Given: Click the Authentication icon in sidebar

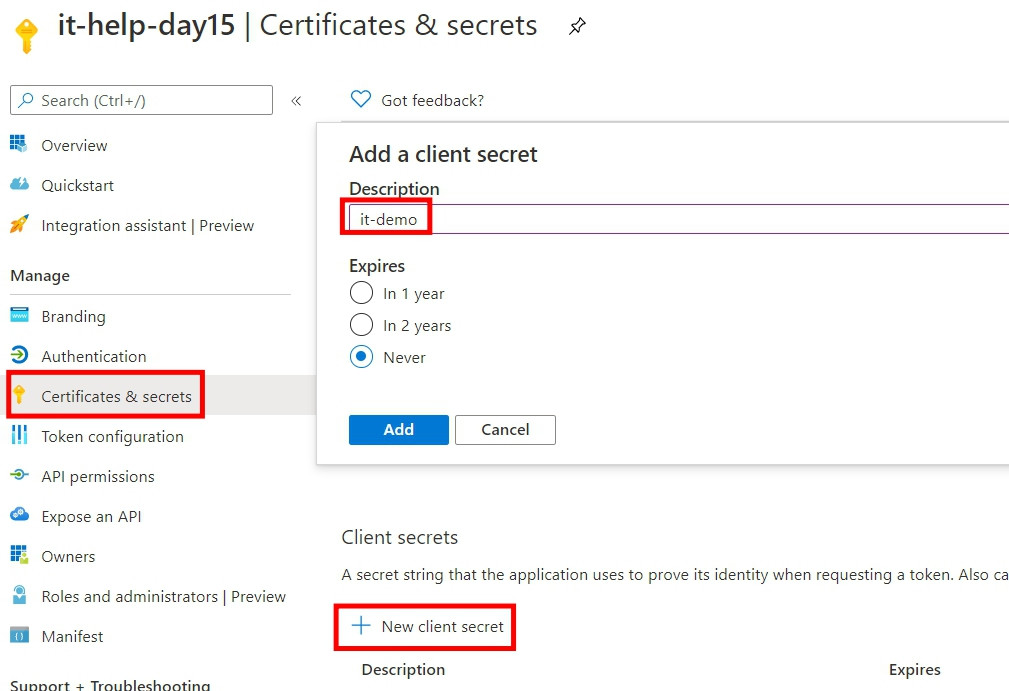Looking at the screenshot, I should pyautogui.click(x=19, y=356).
